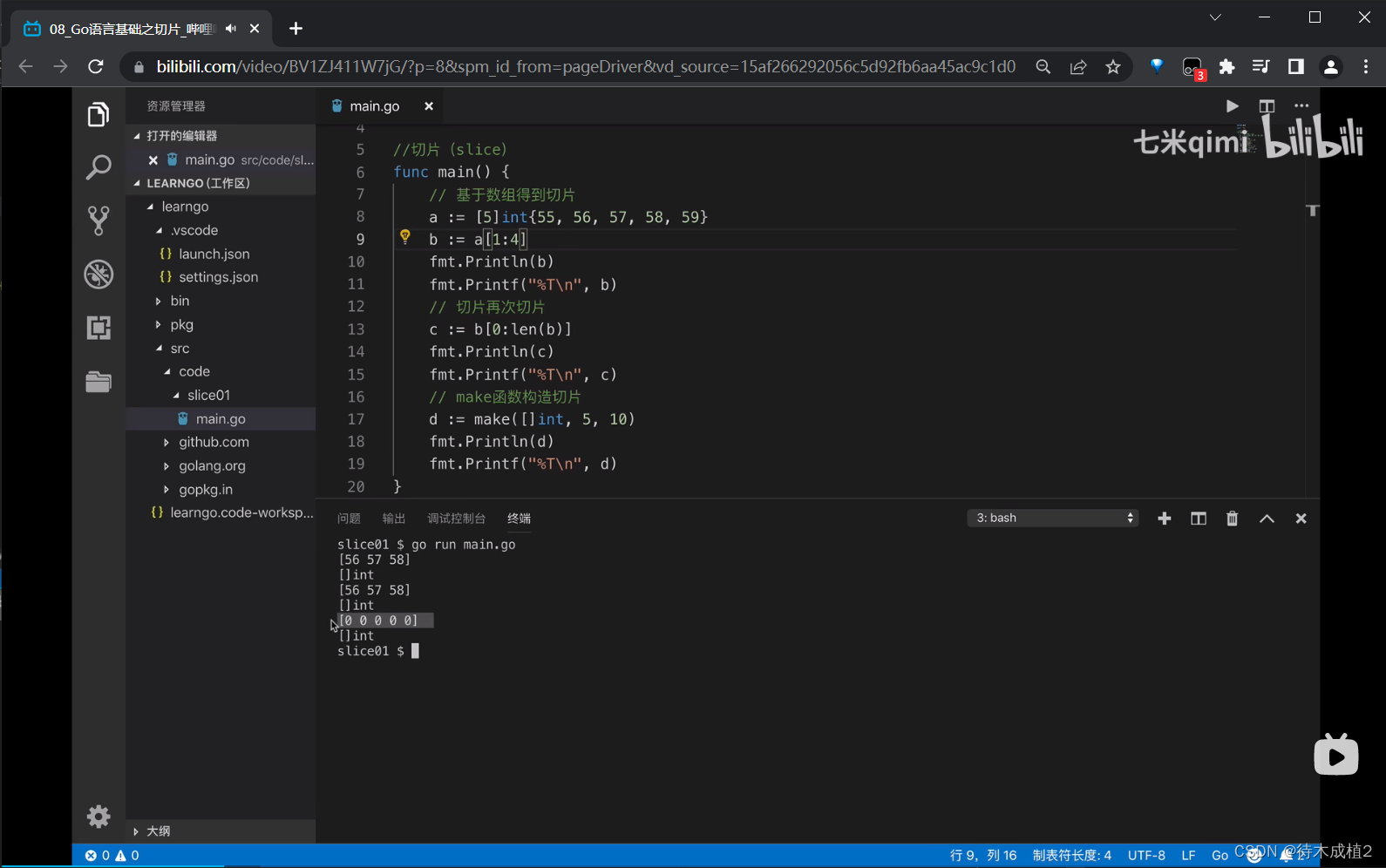This screenshot has width=1386, height=868.
Task: Select the terminal 3: bash dropdown
Action: tap(1053, 519)
